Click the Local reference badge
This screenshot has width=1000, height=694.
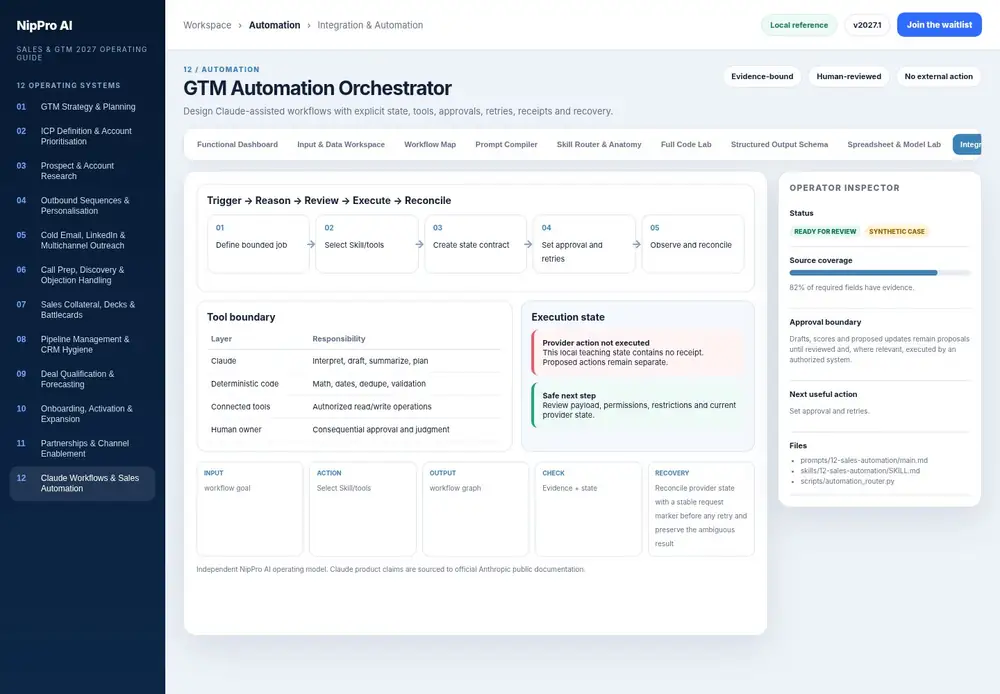pos(798,25)
